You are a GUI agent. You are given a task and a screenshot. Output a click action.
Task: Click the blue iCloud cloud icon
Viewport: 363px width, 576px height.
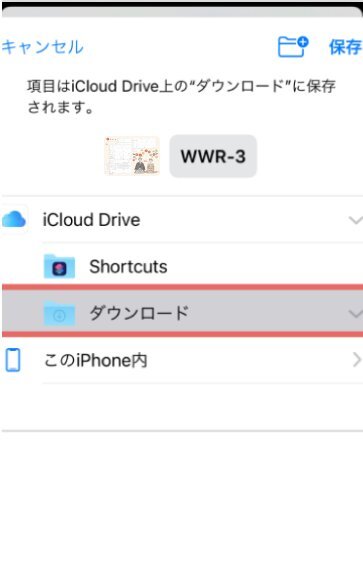[x=14, y=219]
